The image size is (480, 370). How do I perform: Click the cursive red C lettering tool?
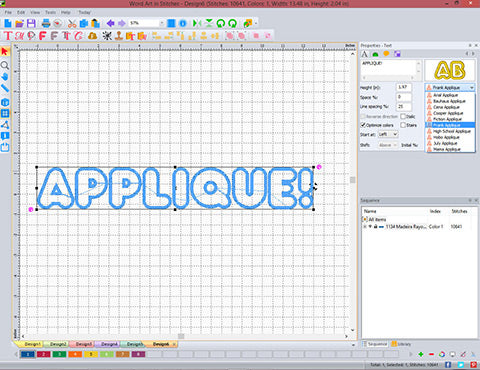tap(79, 36)
